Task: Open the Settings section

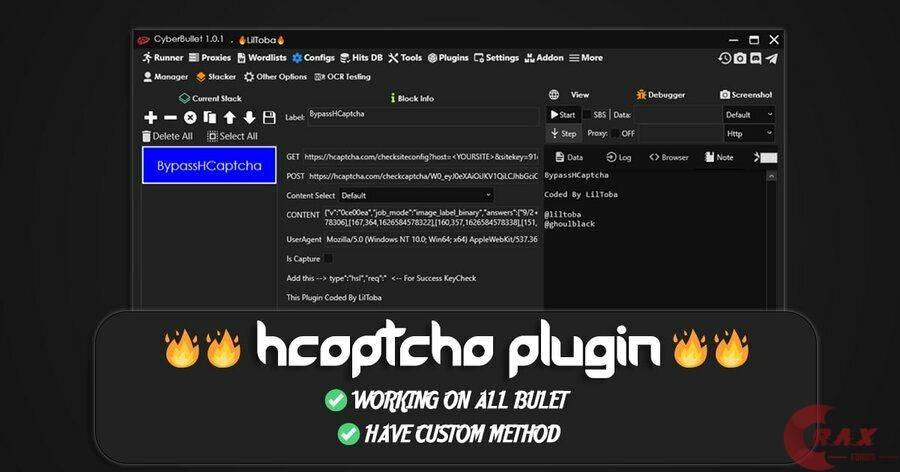Action: pos(496,57)
